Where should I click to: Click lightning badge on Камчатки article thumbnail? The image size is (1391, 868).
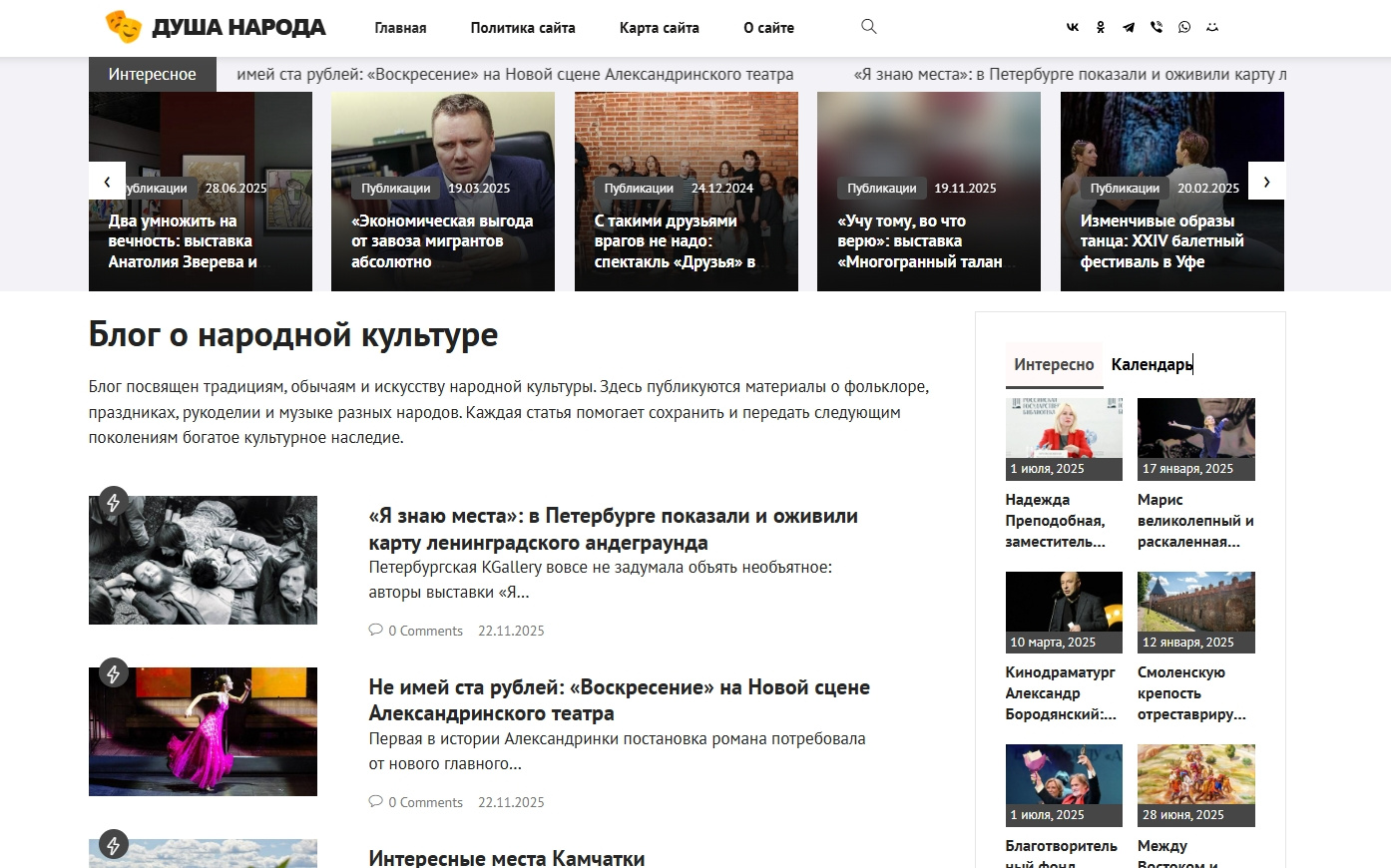[x=114, y=845]
